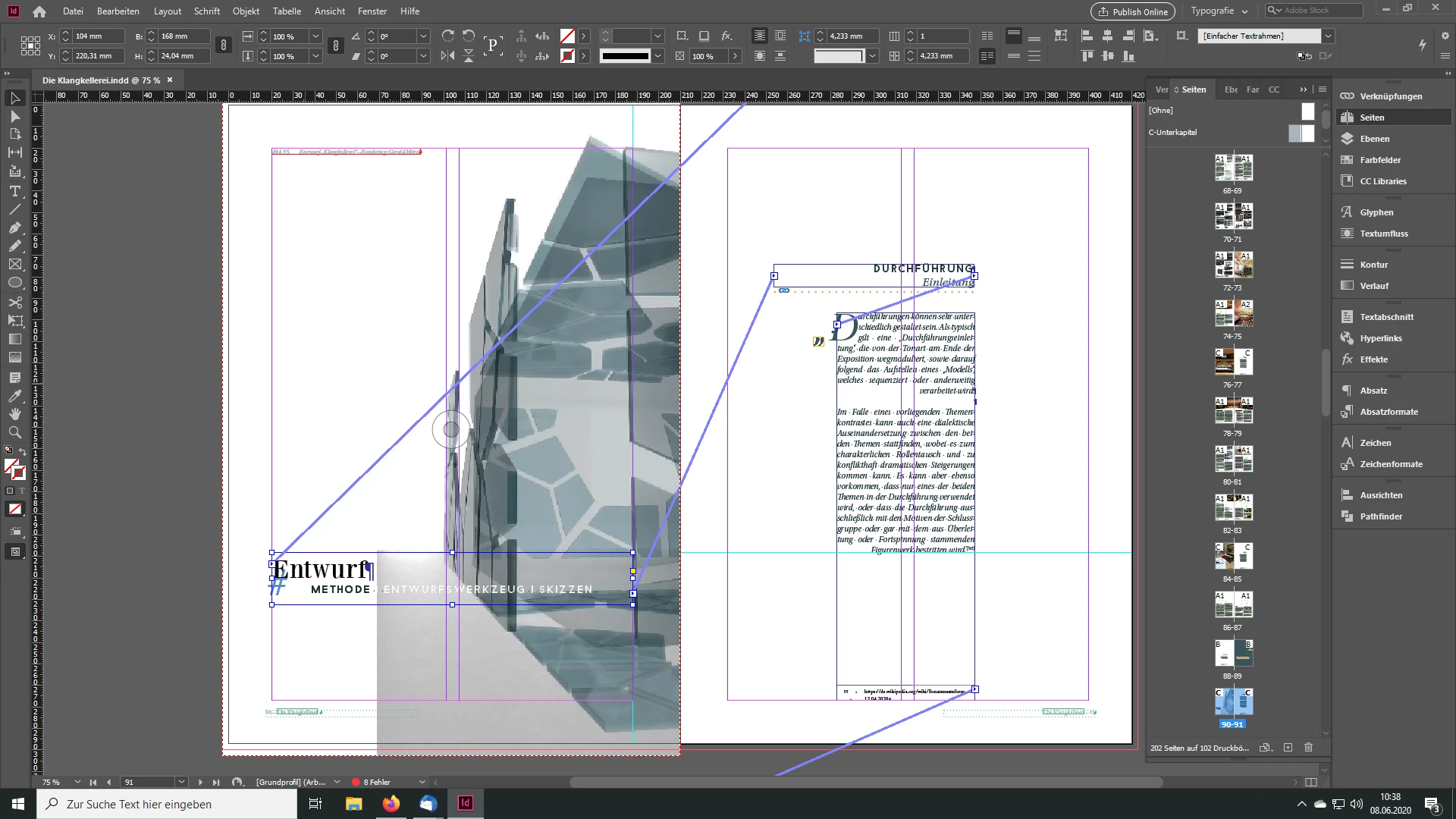Select the Type tool in toolbox
Viewport: 1456px width, 819px height.
tap(14, 190)
